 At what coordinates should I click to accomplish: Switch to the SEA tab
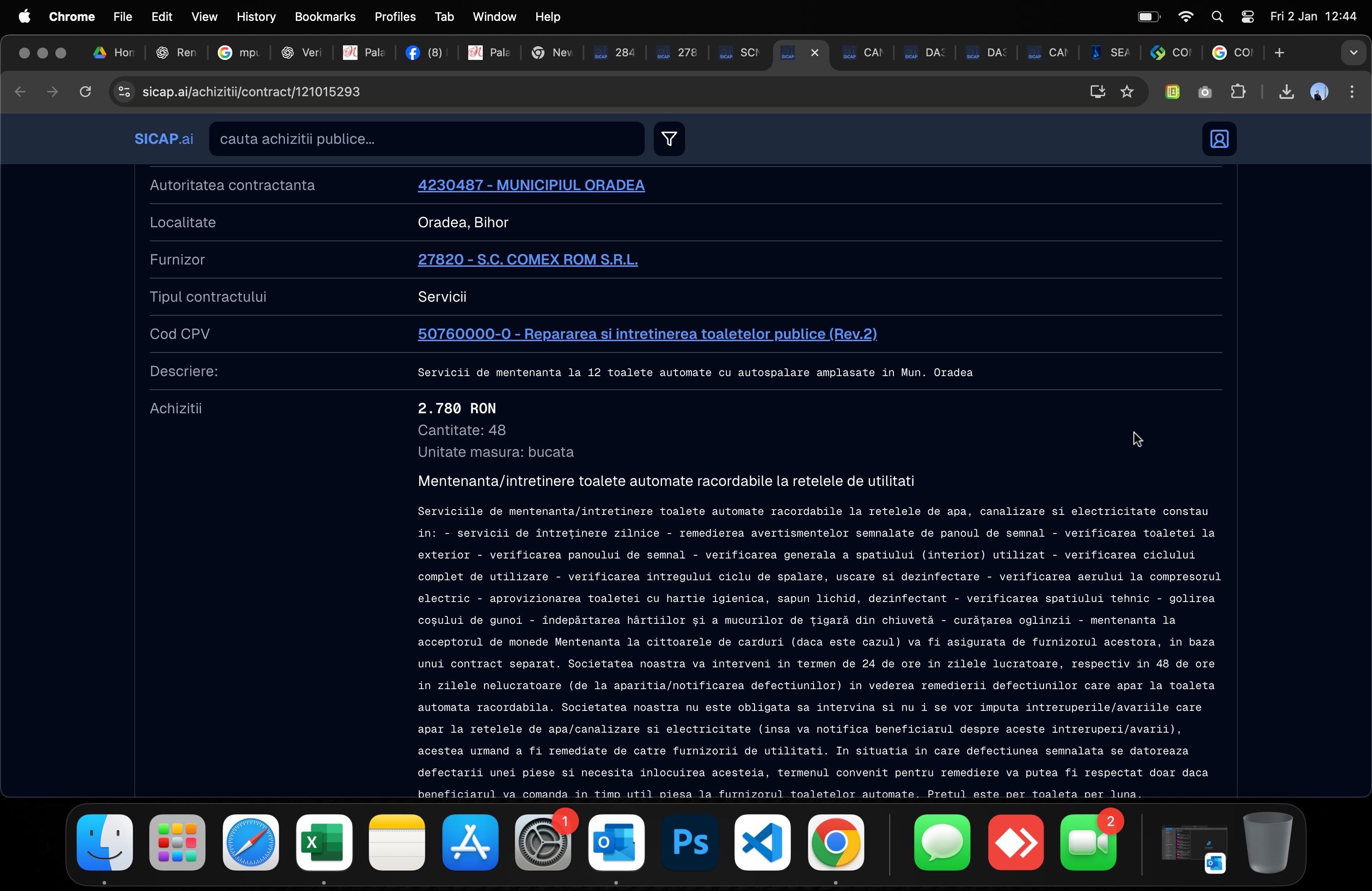tap(1110, 53)
